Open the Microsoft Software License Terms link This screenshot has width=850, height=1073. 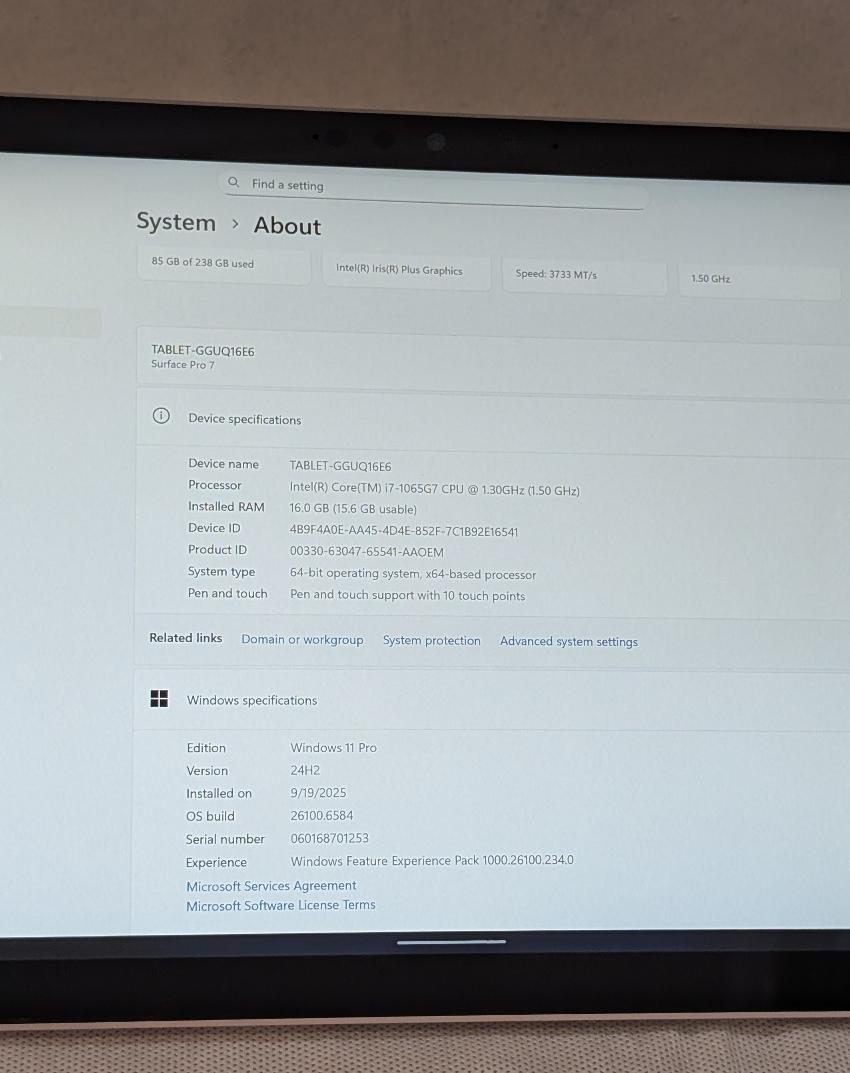pos(281,905)
